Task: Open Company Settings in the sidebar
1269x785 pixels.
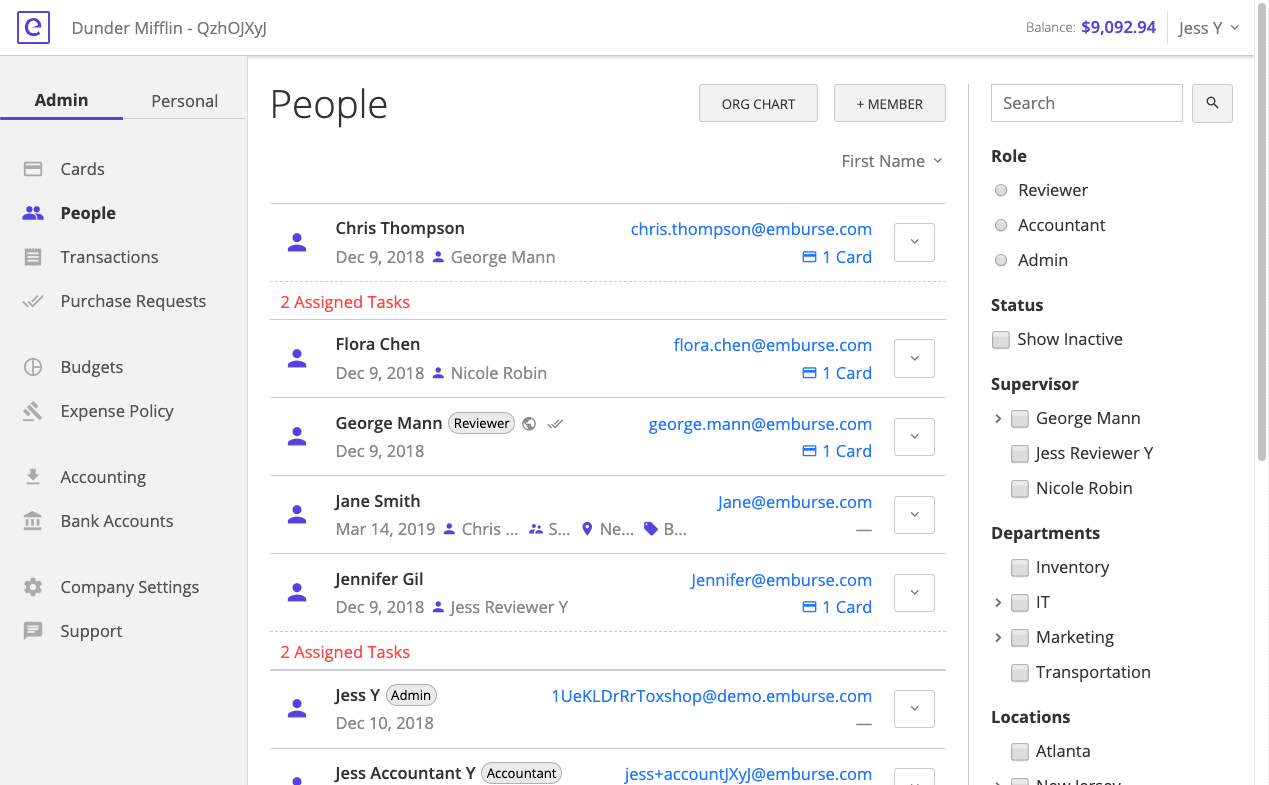Action: tap(130, 587)
